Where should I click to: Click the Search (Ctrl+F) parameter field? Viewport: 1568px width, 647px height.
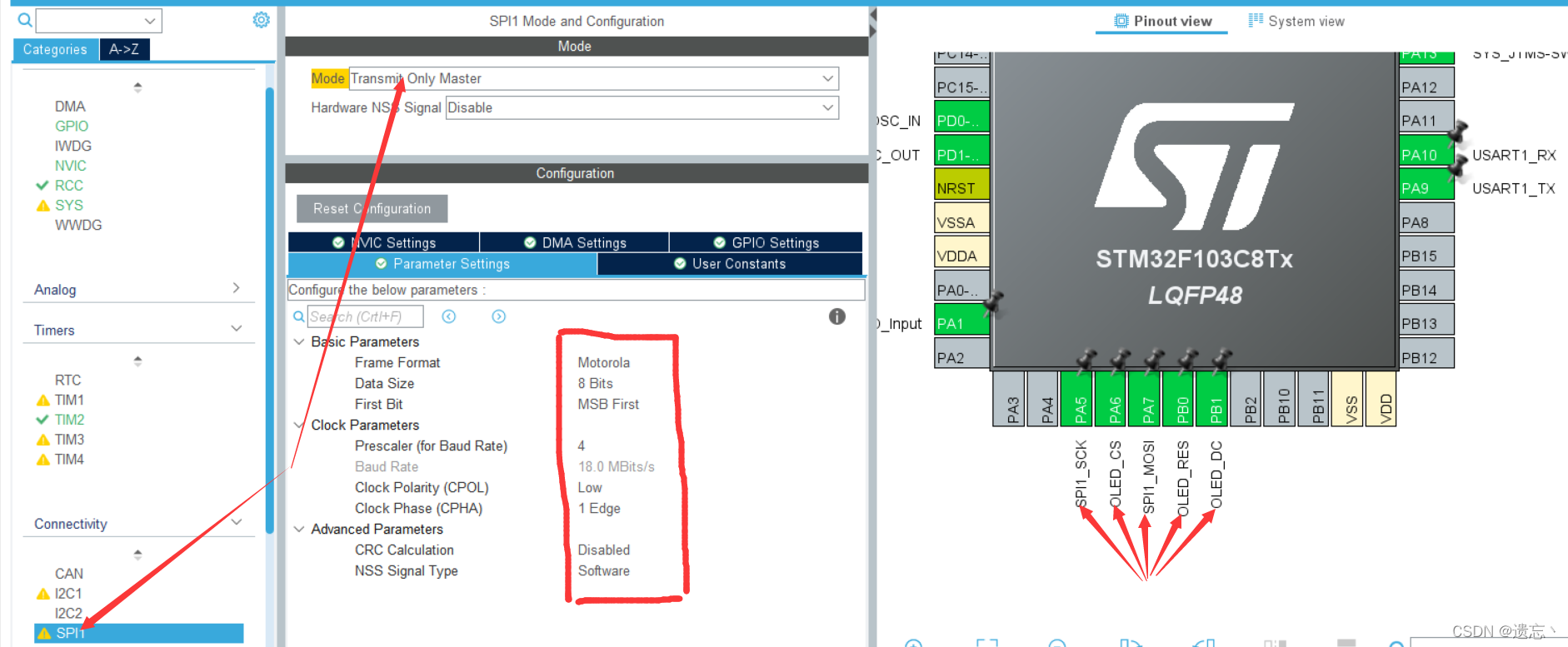(x=366, y=316)
